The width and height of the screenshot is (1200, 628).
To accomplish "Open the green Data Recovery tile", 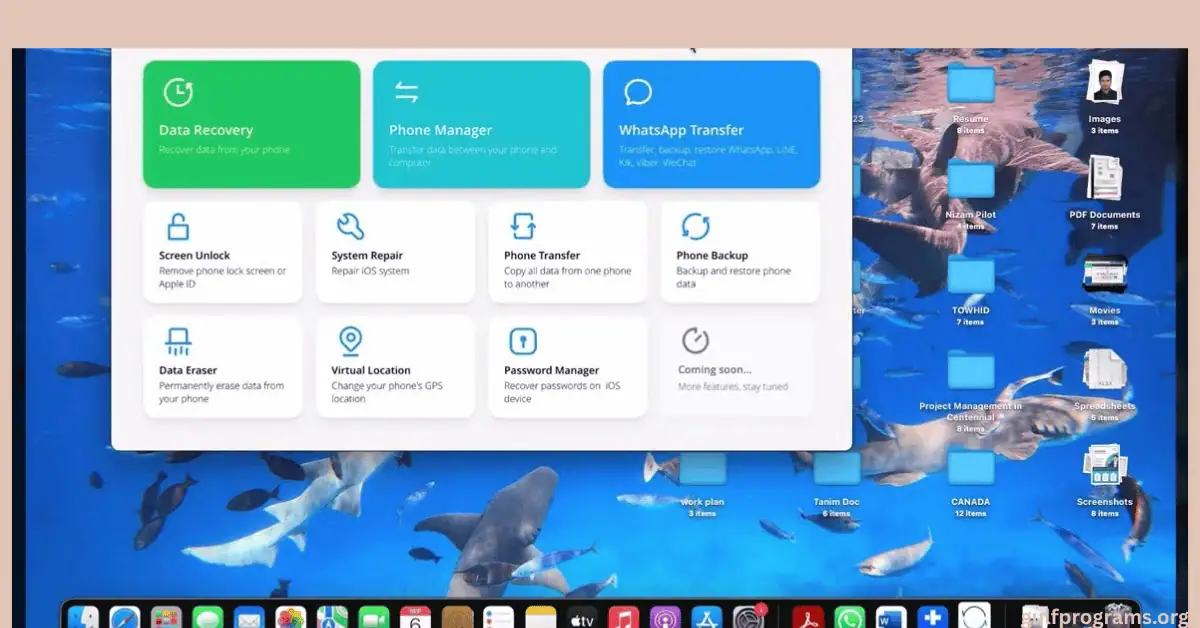I will [x=251, y=124].
